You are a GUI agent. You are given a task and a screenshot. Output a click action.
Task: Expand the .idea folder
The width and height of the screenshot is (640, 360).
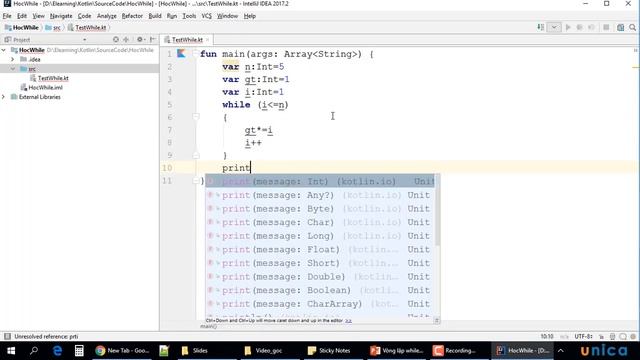coord(13,59)
